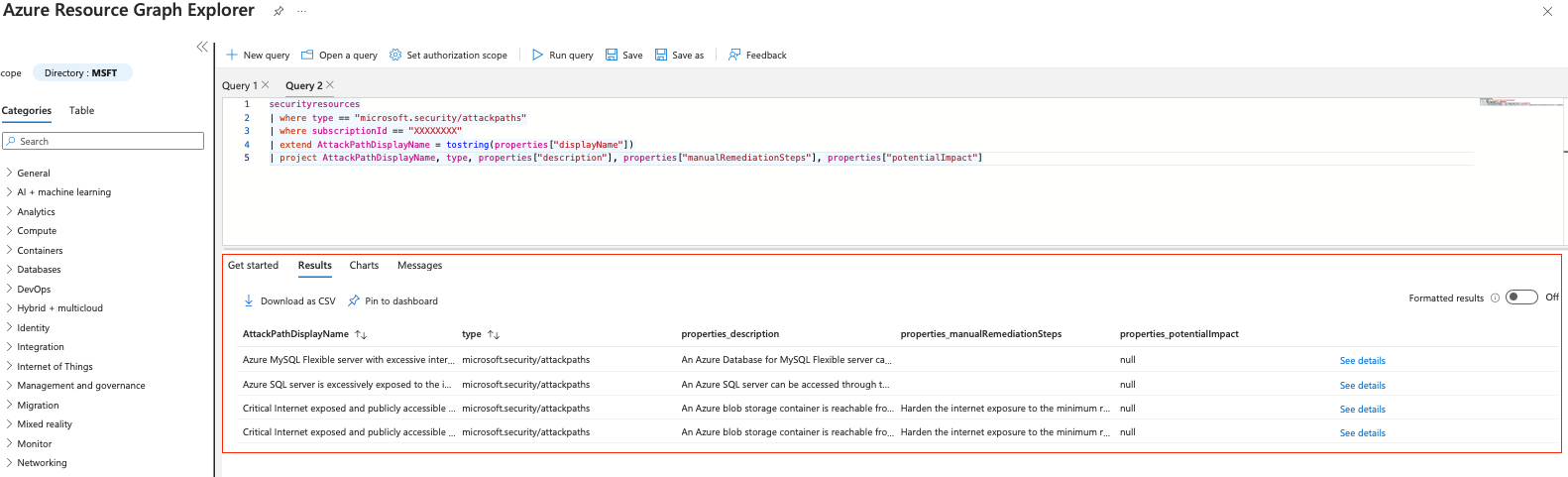1568x477 pixels.
Task: Click the 'securityresources' line in editor
Action: [314, 104]
